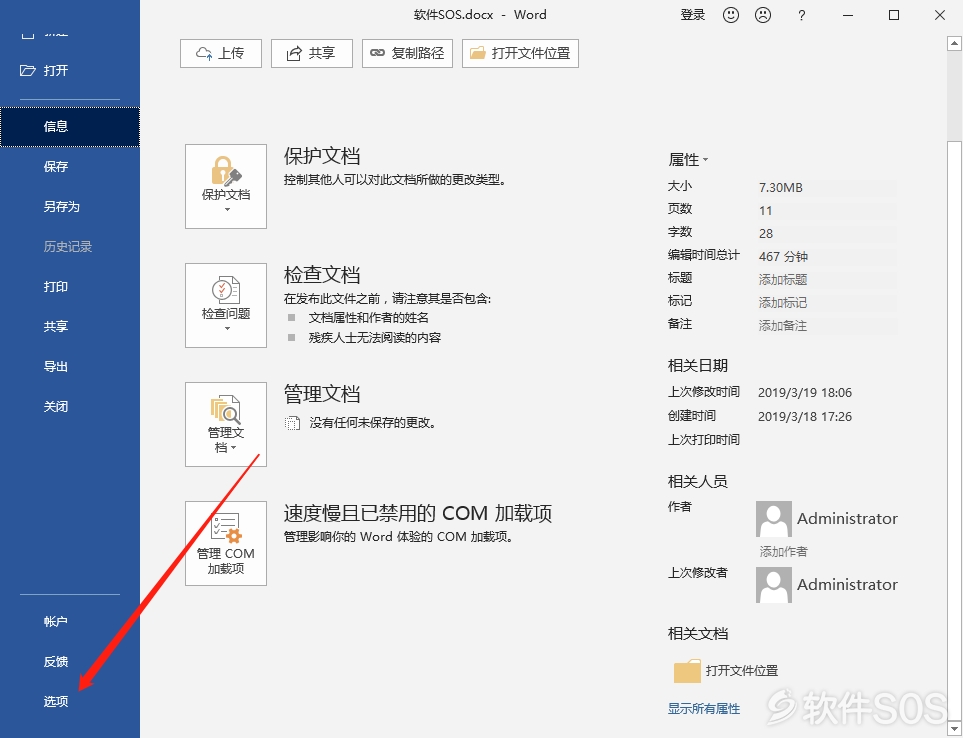963x738 pixels.
Task: Click 显示所有属性 link
Action: coord(704,709)
